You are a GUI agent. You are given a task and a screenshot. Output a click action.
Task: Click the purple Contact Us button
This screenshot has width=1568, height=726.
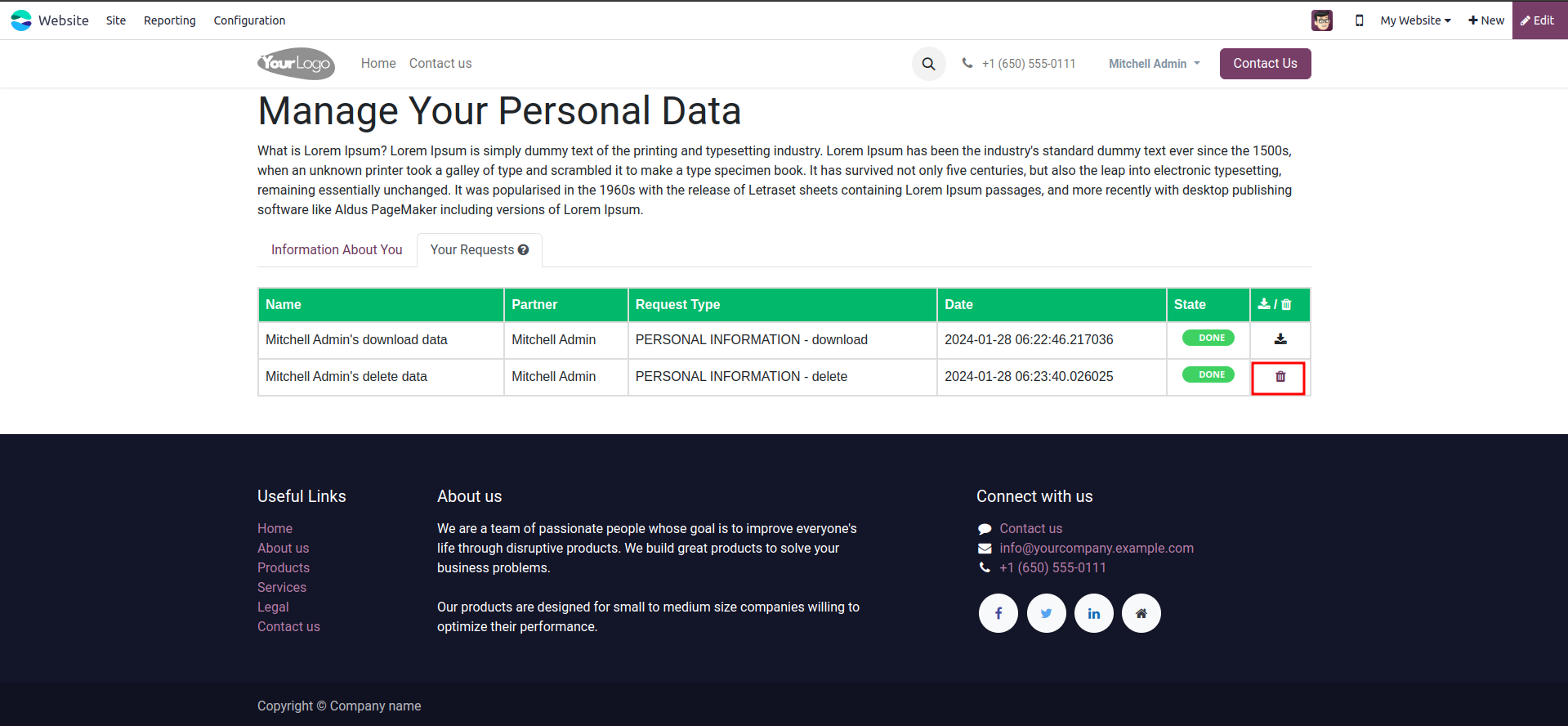1264,64
